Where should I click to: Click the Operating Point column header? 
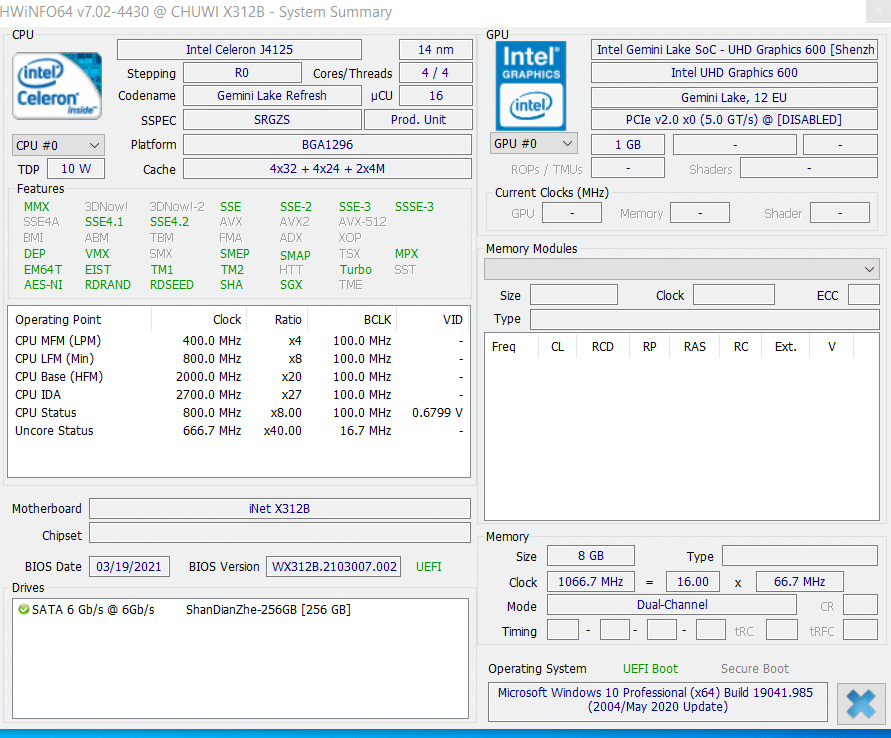coord(80,320)
